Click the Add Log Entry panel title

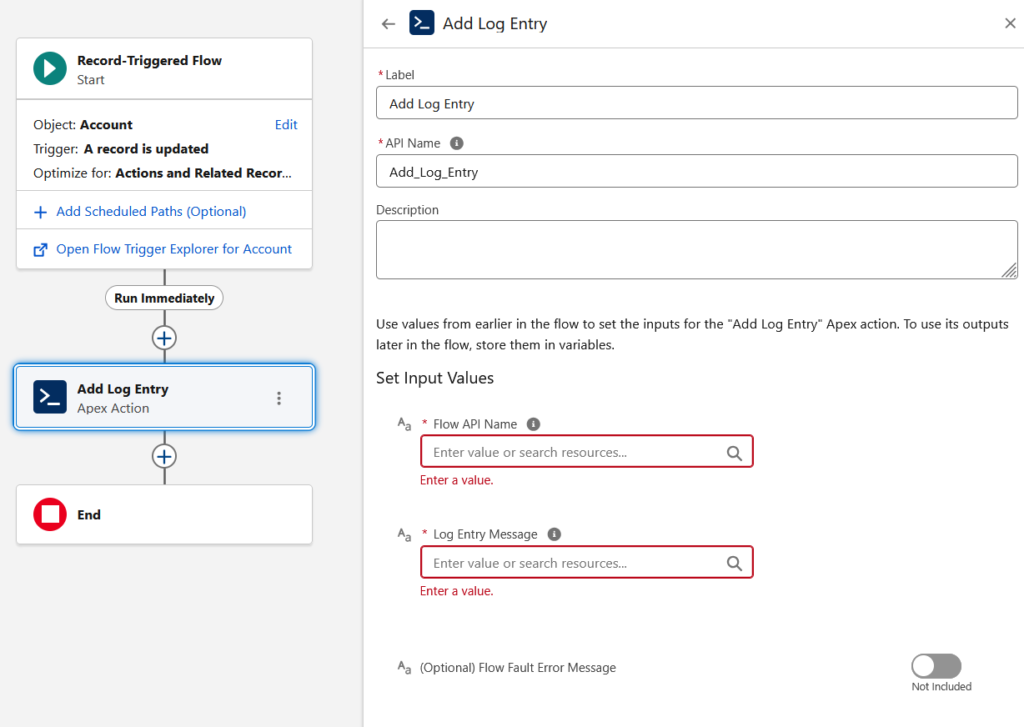[x=495, y=24]
